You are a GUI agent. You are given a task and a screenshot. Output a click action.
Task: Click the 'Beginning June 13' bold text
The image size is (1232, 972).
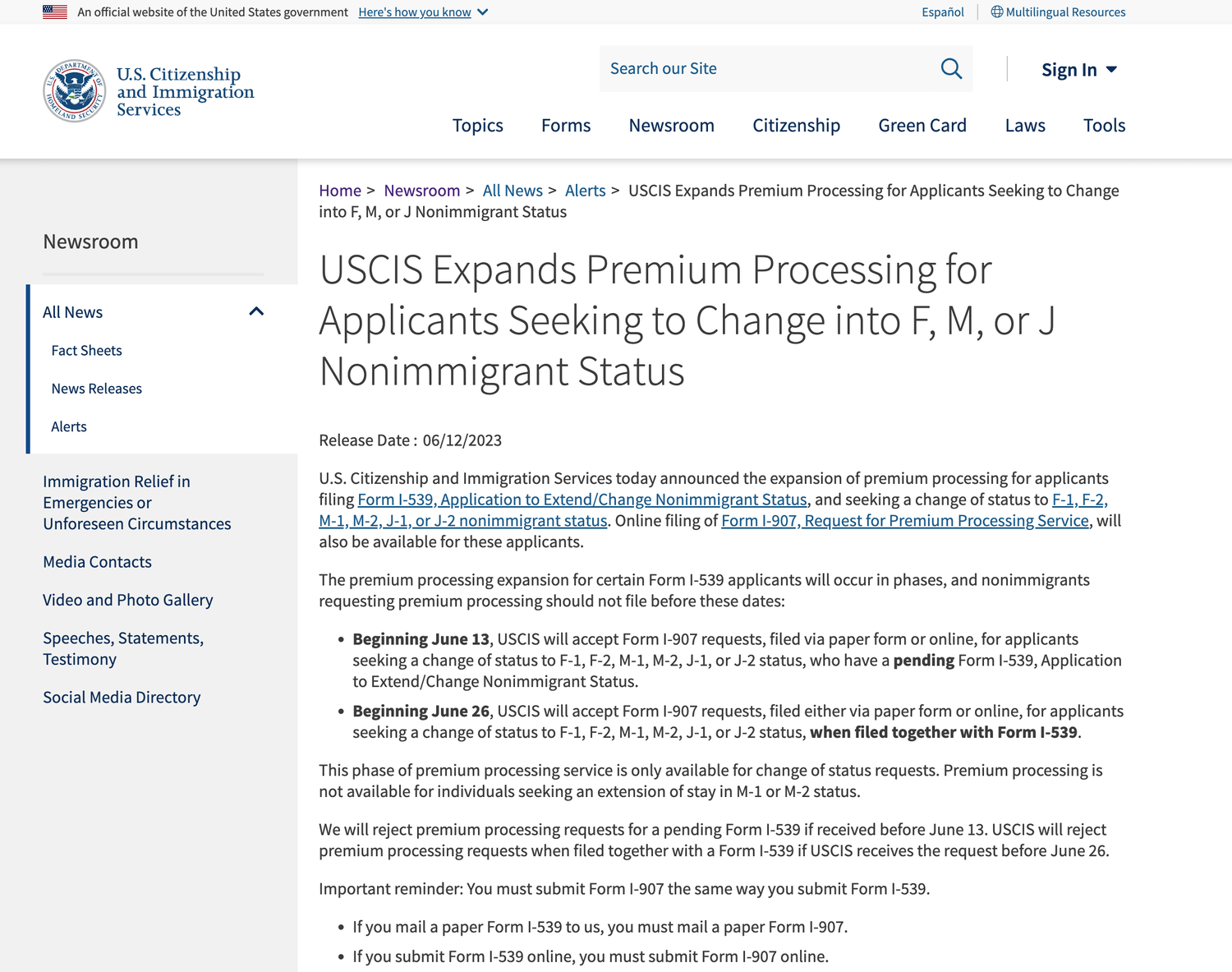tap(421, 639)
